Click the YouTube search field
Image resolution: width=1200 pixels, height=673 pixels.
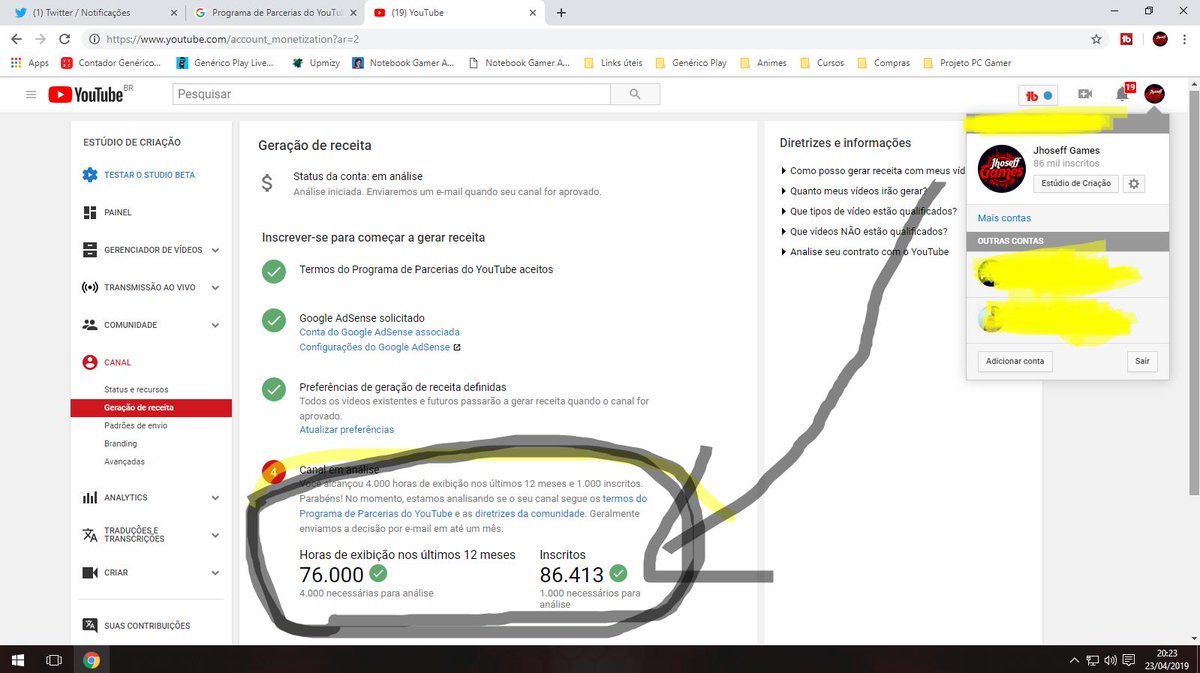391,94
